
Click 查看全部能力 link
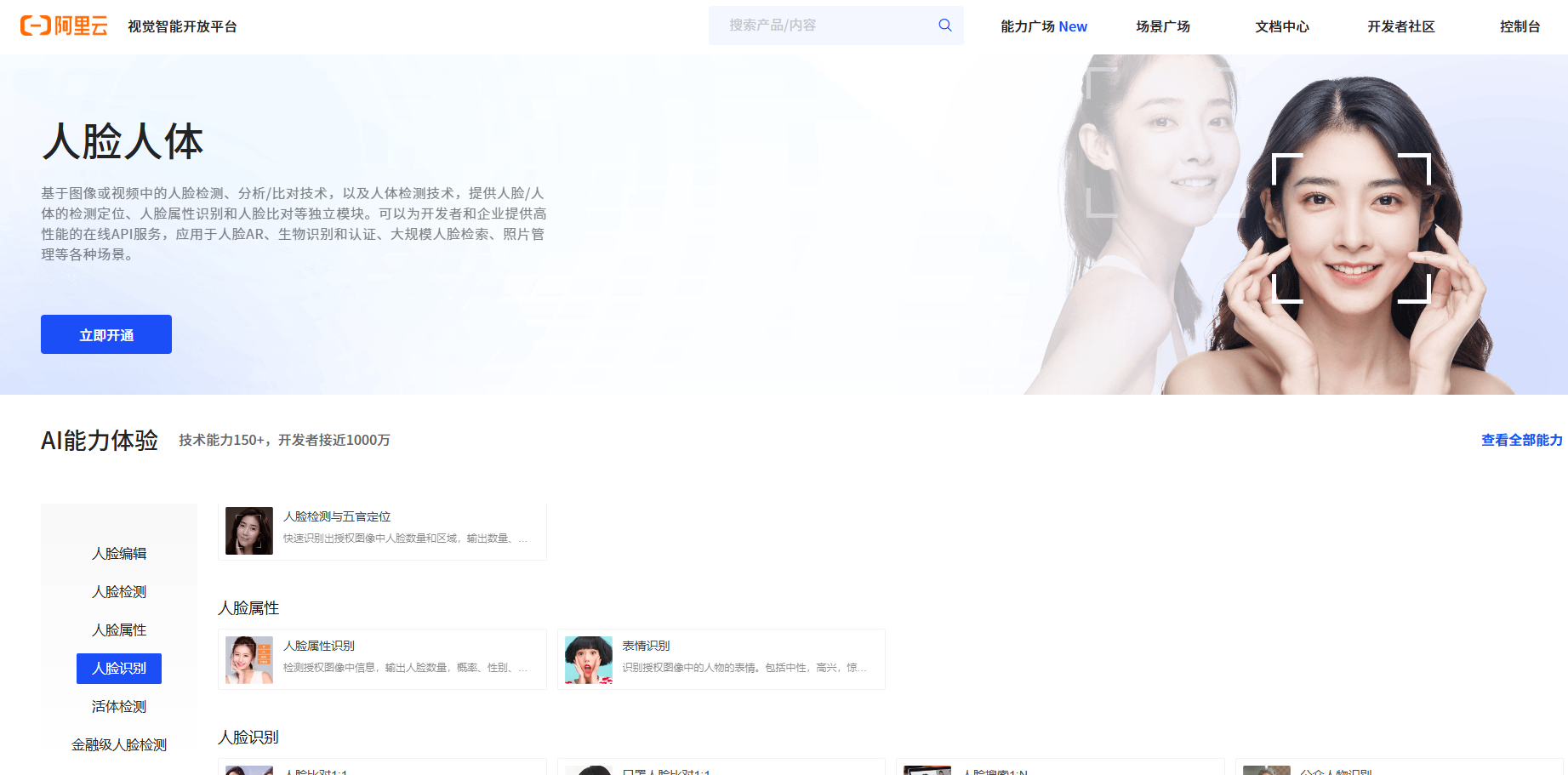pyautogui.click(x=1521, y=440)
